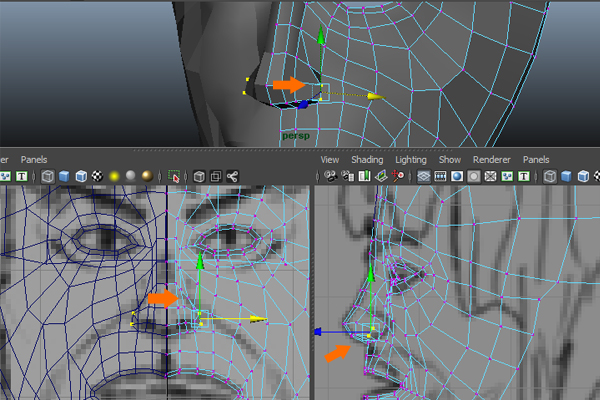Open the Renderer menu dropdown
This screenshot has height=400, width=600.
[x=492, y=159]
